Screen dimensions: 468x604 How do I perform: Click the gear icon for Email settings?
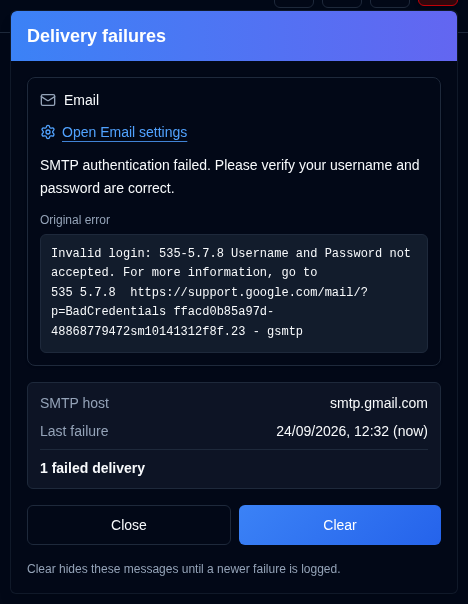click(x=48, y=132)
